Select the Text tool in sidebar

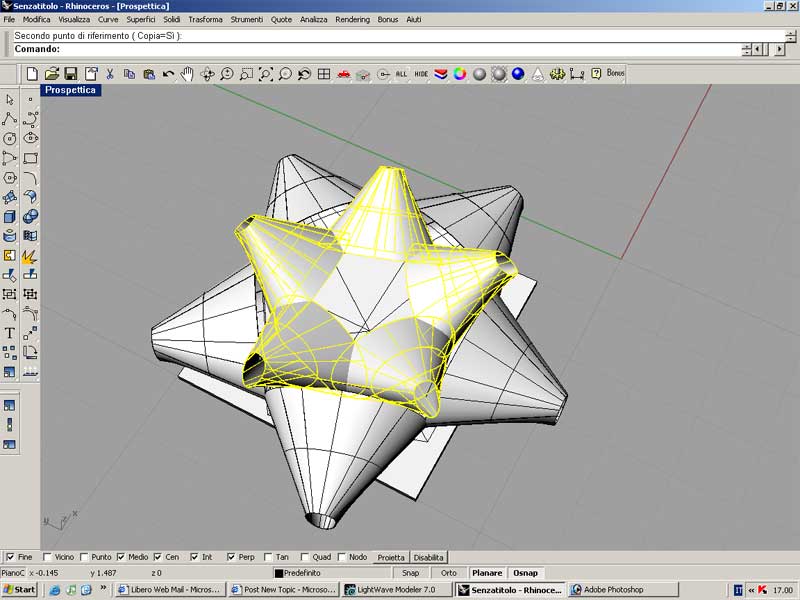tap(10, 333)
